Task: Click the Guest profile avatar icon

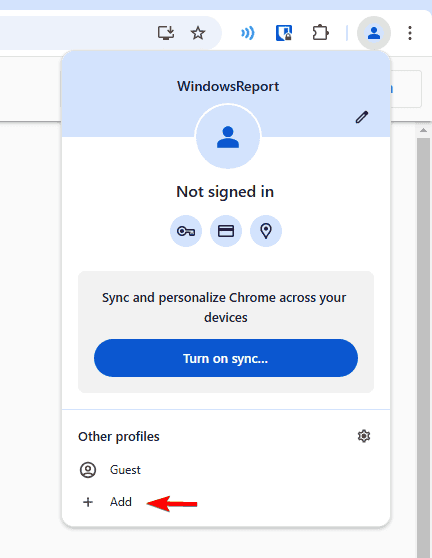Action: [88, 470]
